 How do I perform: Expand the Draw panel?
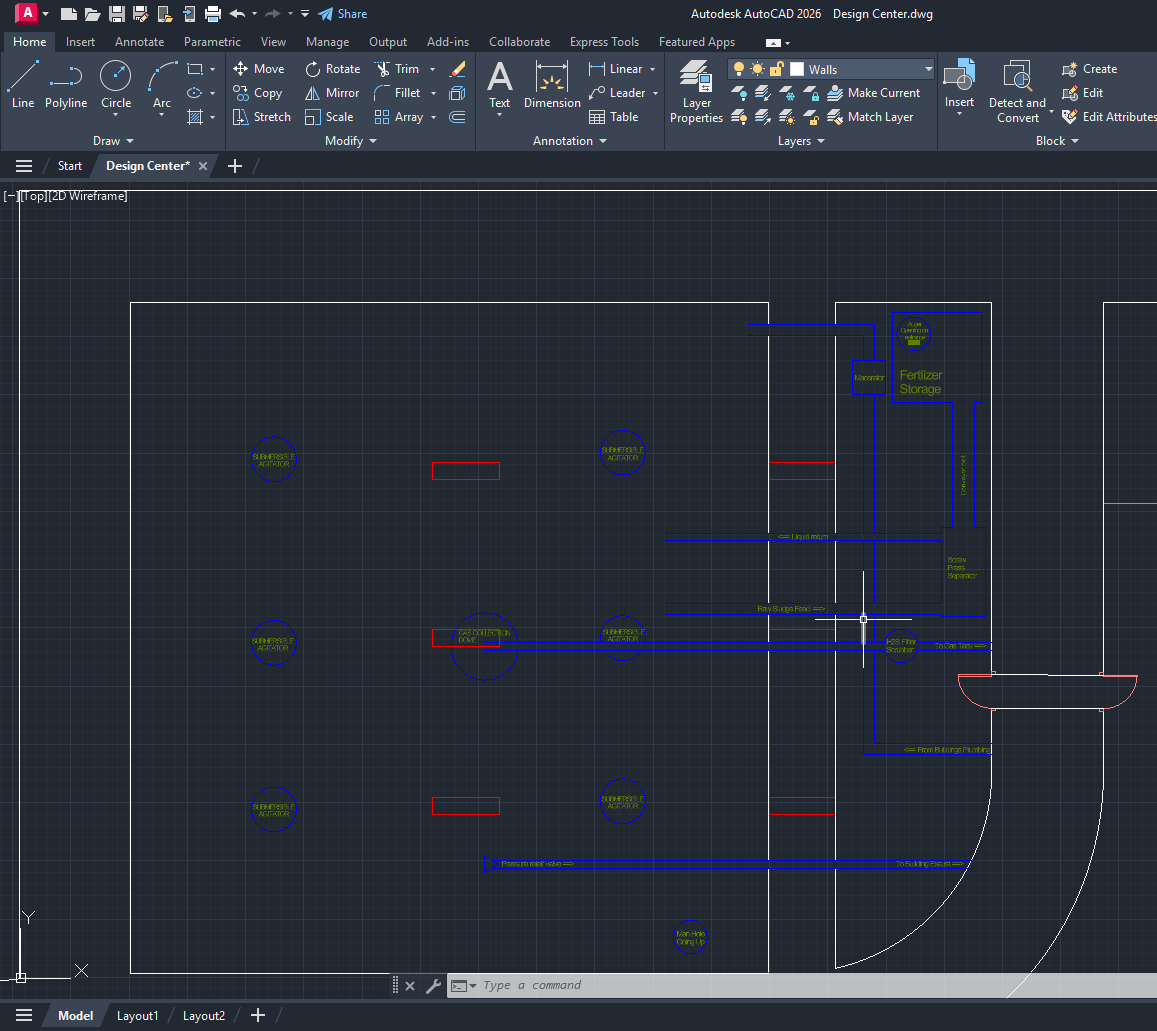113,140
